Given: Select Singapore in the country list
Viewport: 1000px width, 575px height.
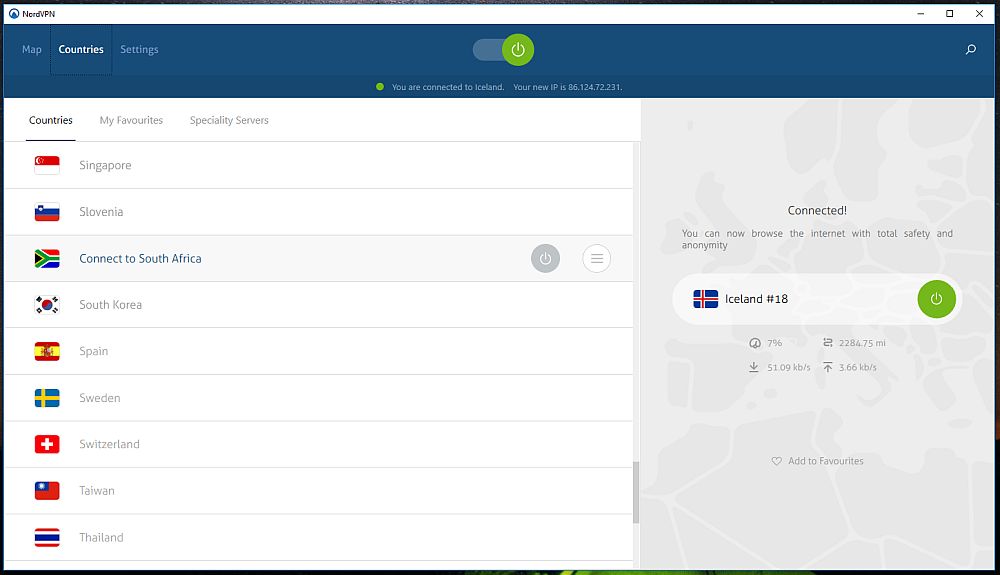Looking at the screenshot, I should pyautogui.click(x=319, y=165).
